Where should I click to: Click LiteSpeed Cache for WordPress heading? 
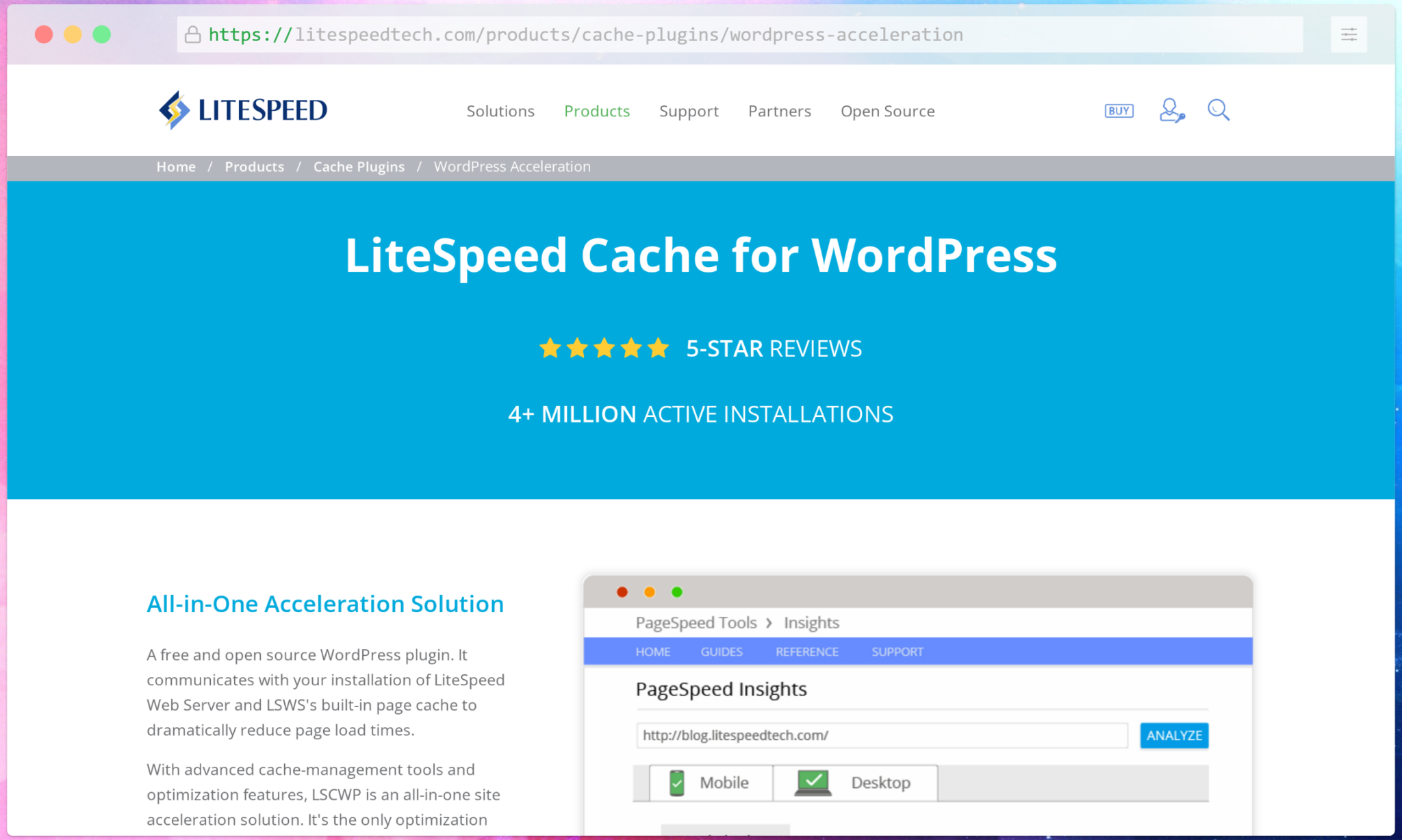tap(701, 255)
